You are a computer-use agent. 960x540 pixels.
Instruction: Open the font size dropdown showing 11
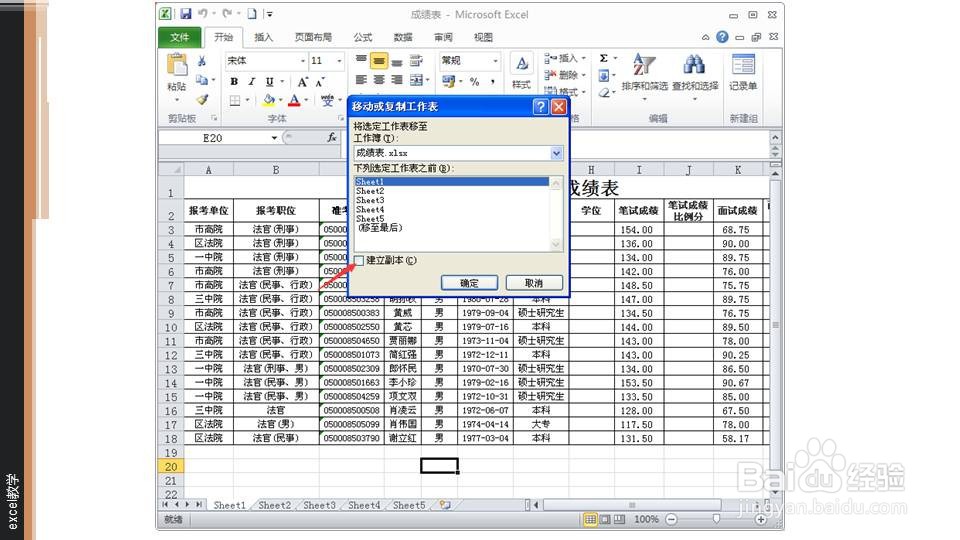[x=339, y=61]
